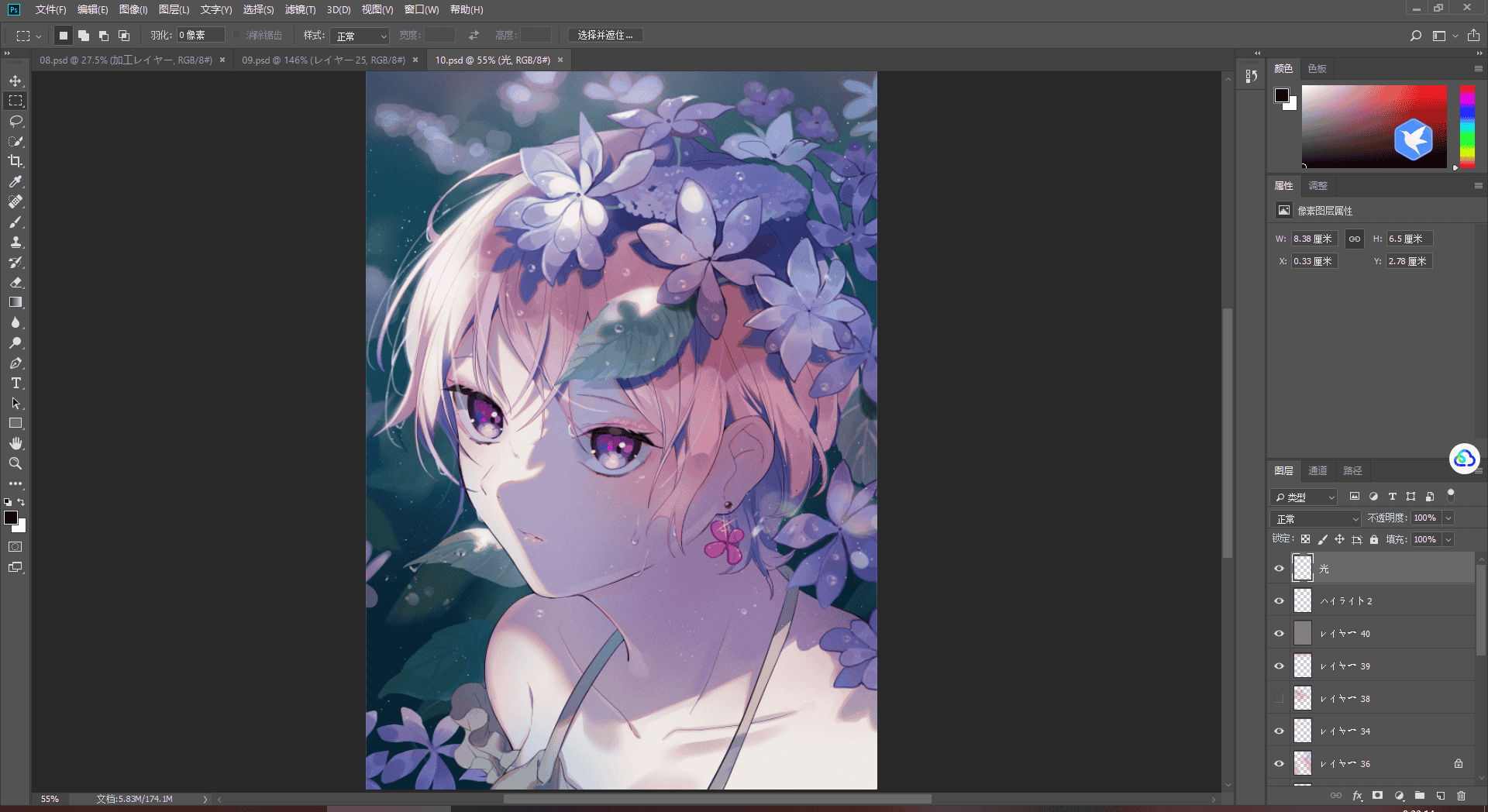Create a new group folder icon
Screen dimensions: 1488x812
coord(1420,796)
